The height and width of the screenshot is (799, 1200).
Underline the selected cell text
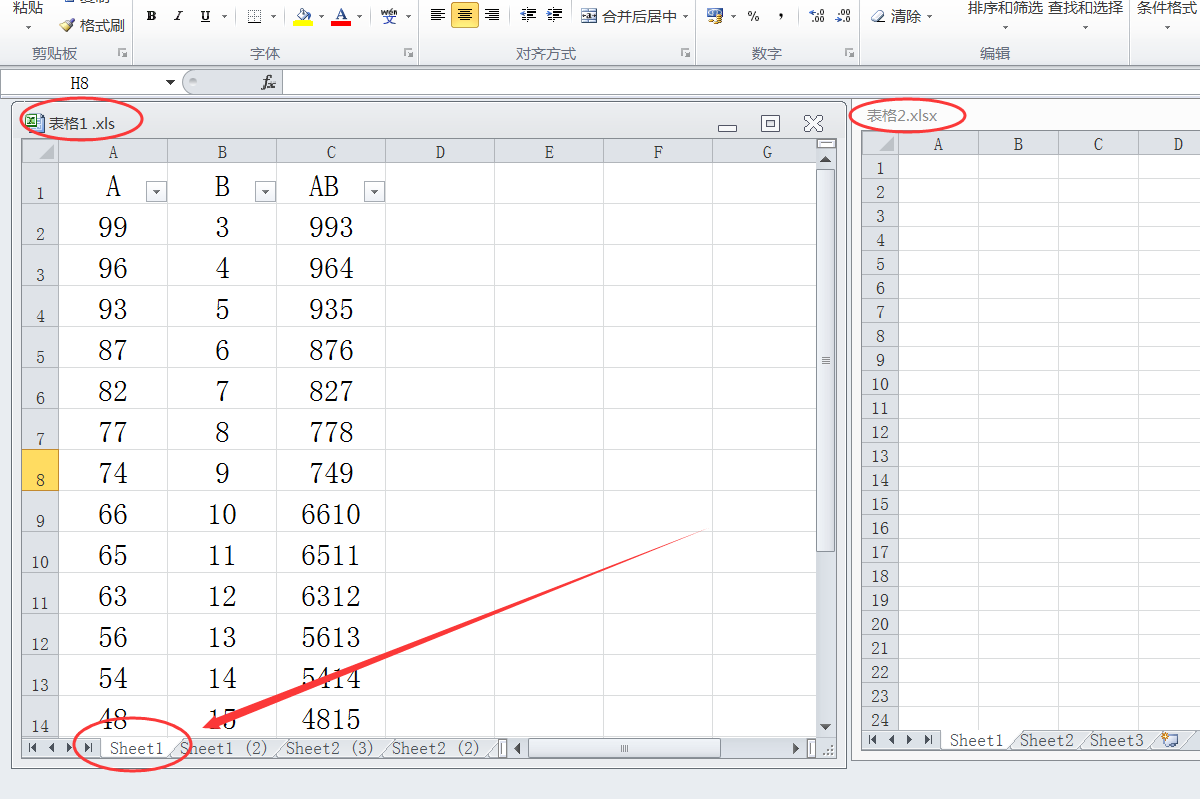205,16
